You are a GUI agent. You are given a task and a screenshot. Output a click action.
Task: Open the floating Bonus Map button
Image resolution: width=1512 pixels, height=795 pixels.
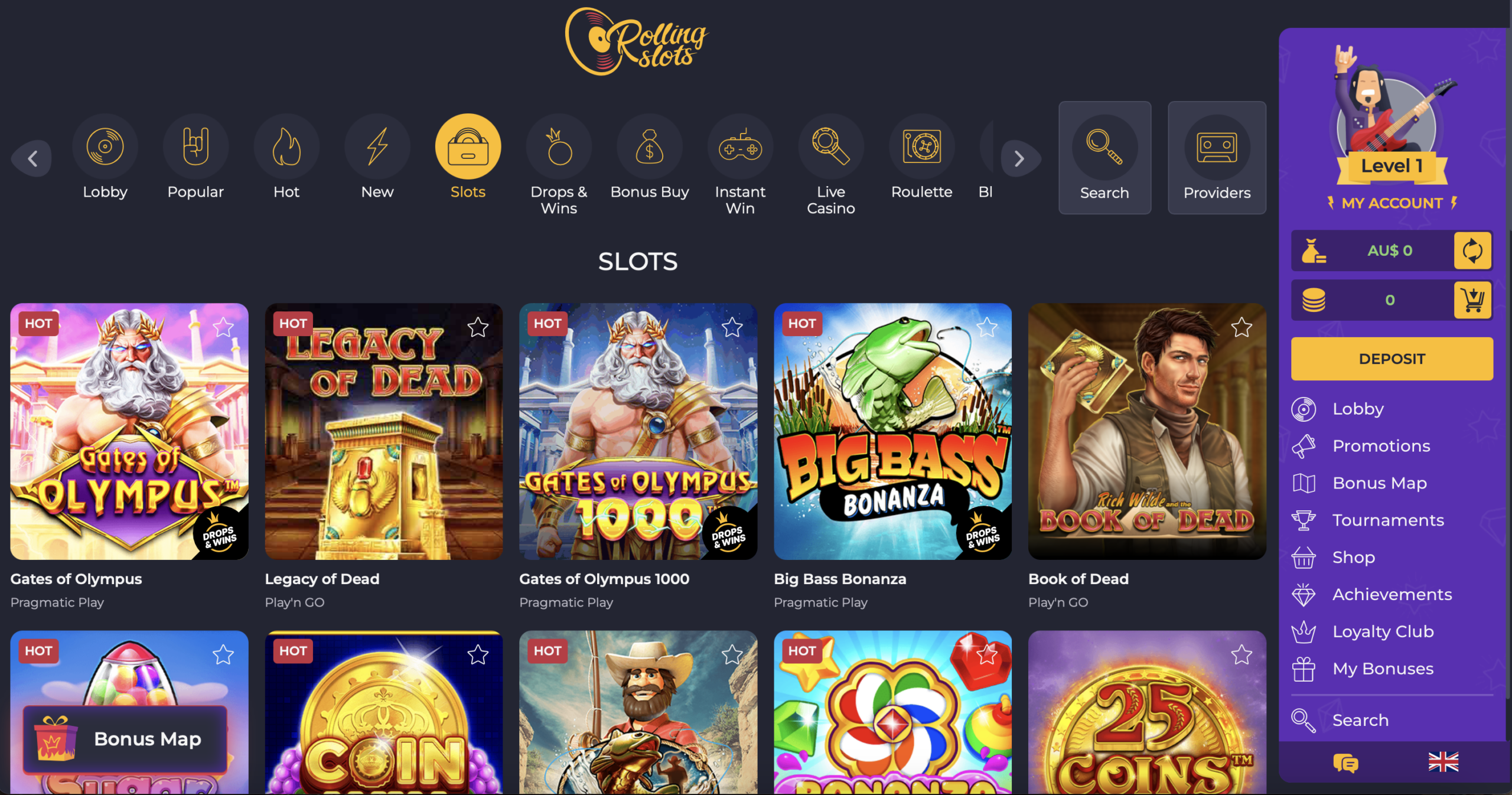(125, 739)
